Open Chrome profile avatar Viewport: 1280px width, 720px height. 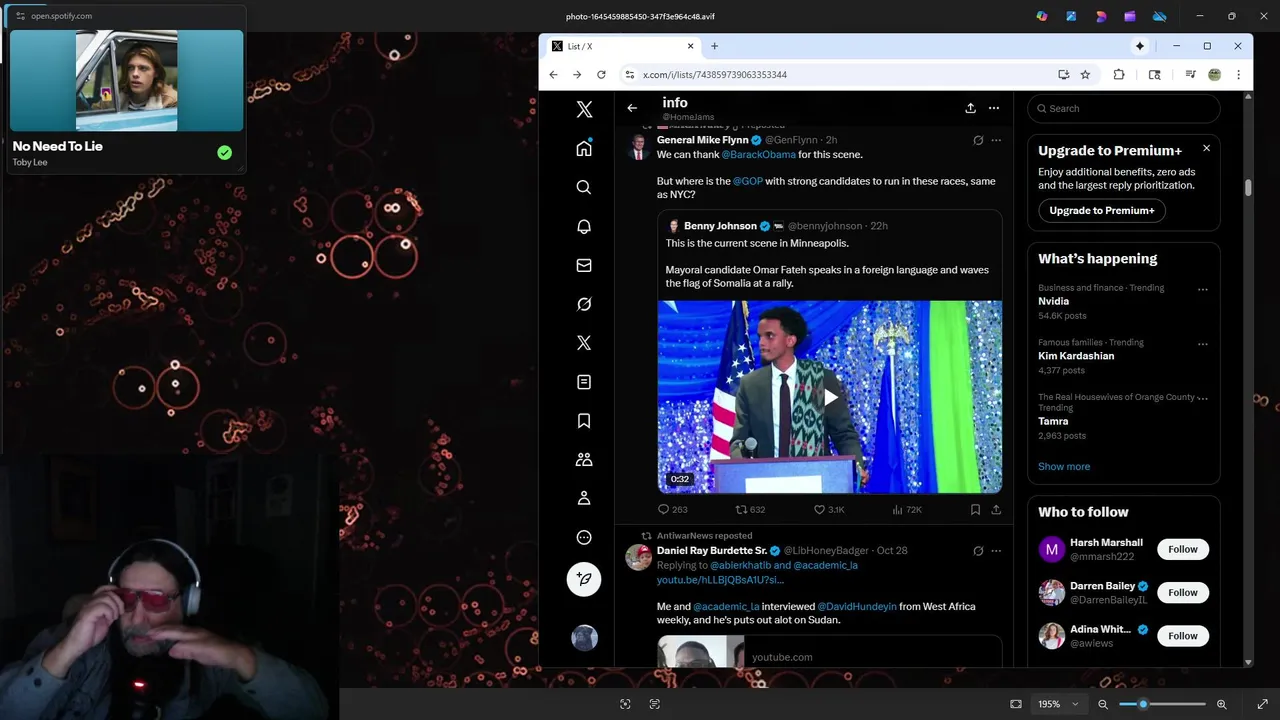click(x=1215, y=74)
